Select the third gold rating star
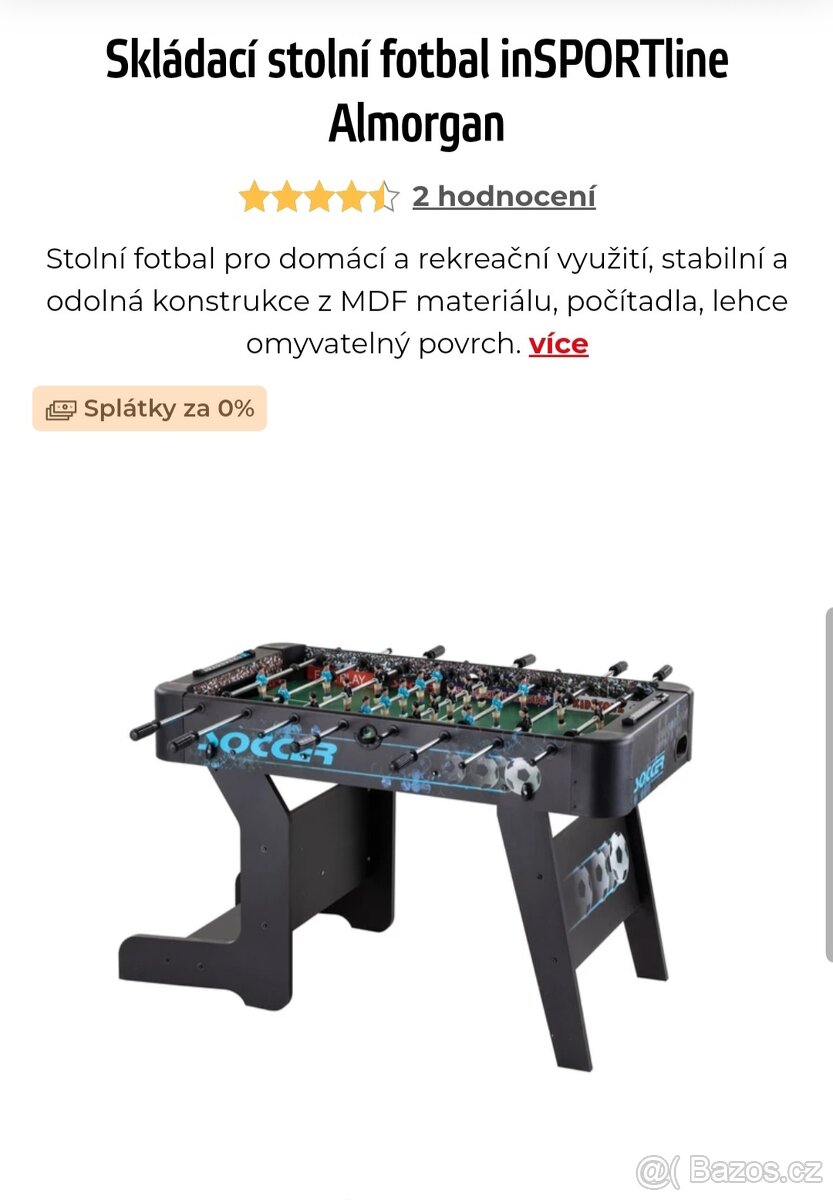This screenshot has height=1200, width=833. [x=319, y=197]
